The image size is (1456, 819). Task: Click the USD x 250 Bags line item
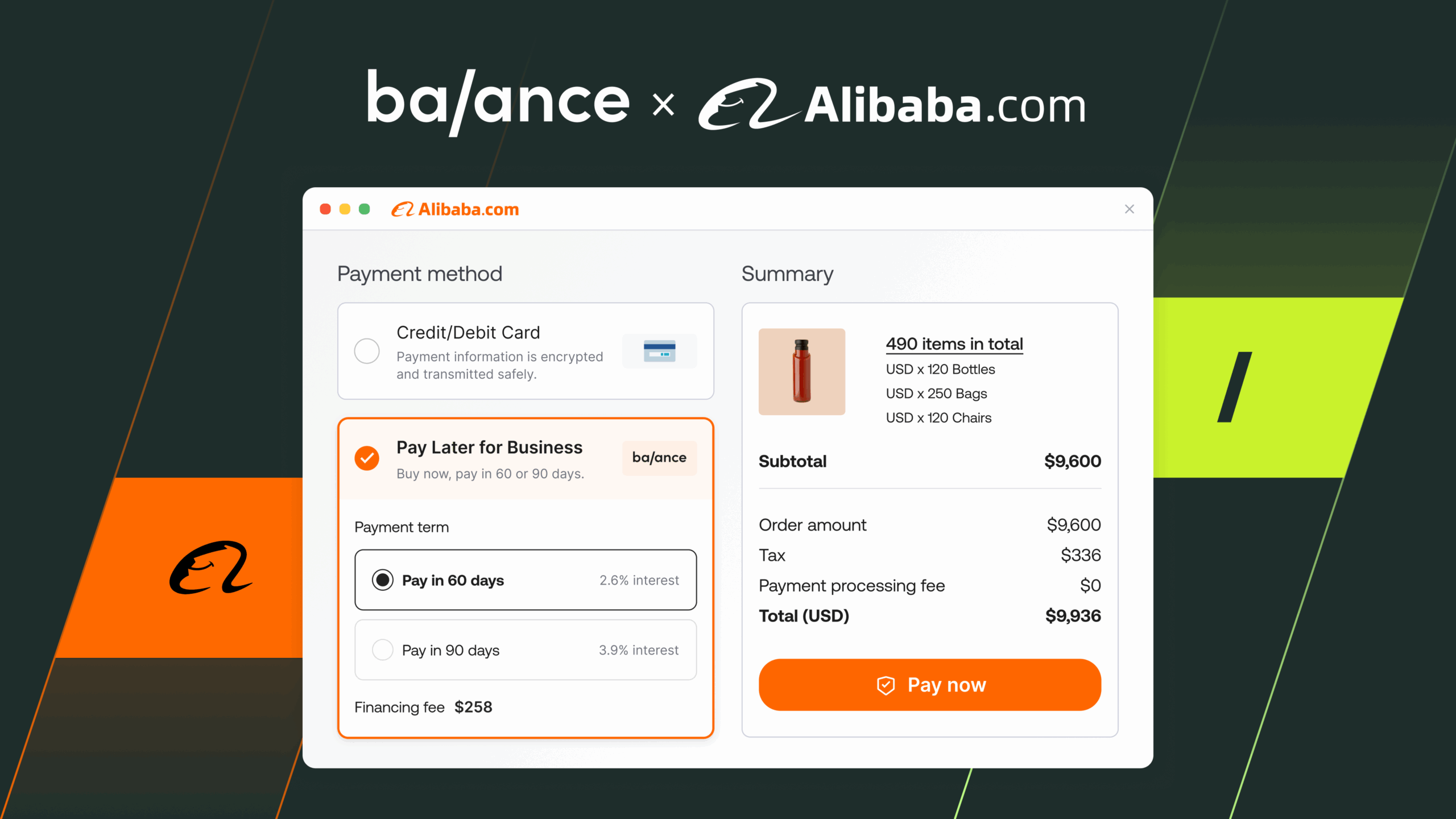coord(936,393)
